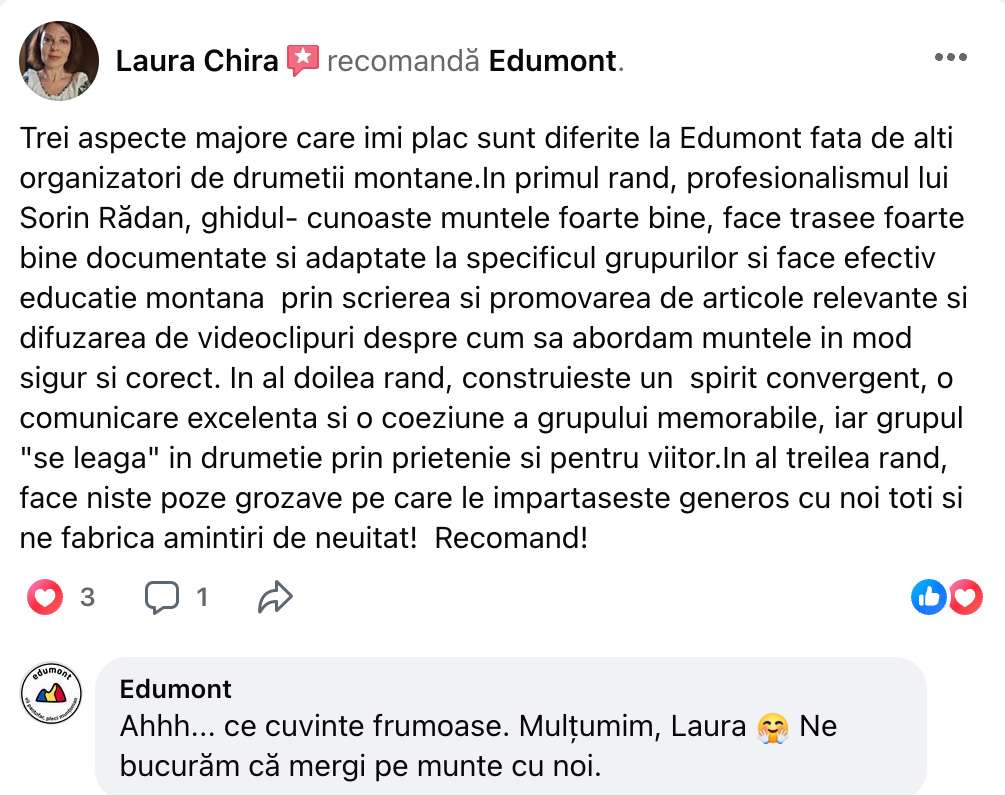Click the word "recomandă" in the header
1005x795 pixels.
click(403, 62)
